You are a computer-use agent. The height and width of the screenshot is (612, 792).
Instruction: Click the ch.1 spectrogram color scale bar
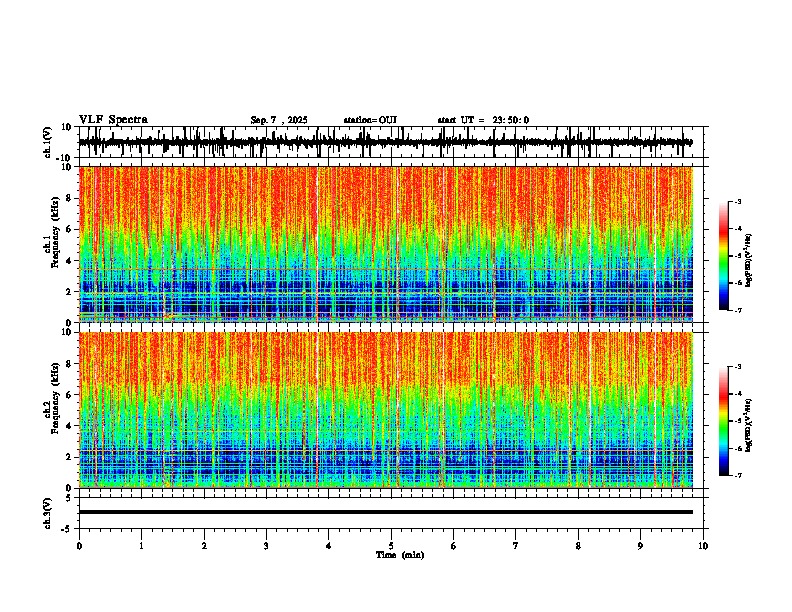point(723,256)
